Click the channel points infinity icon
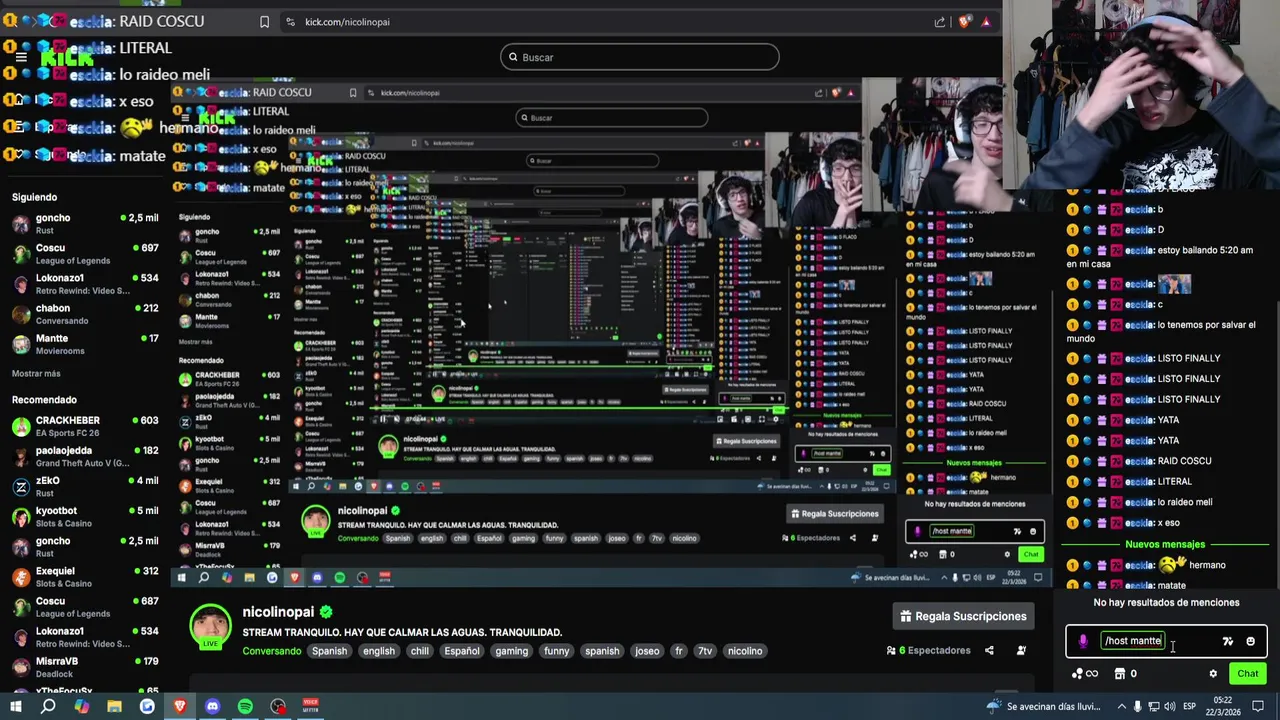Viewport: 1280px width, 720px height. coord(1085,674)
